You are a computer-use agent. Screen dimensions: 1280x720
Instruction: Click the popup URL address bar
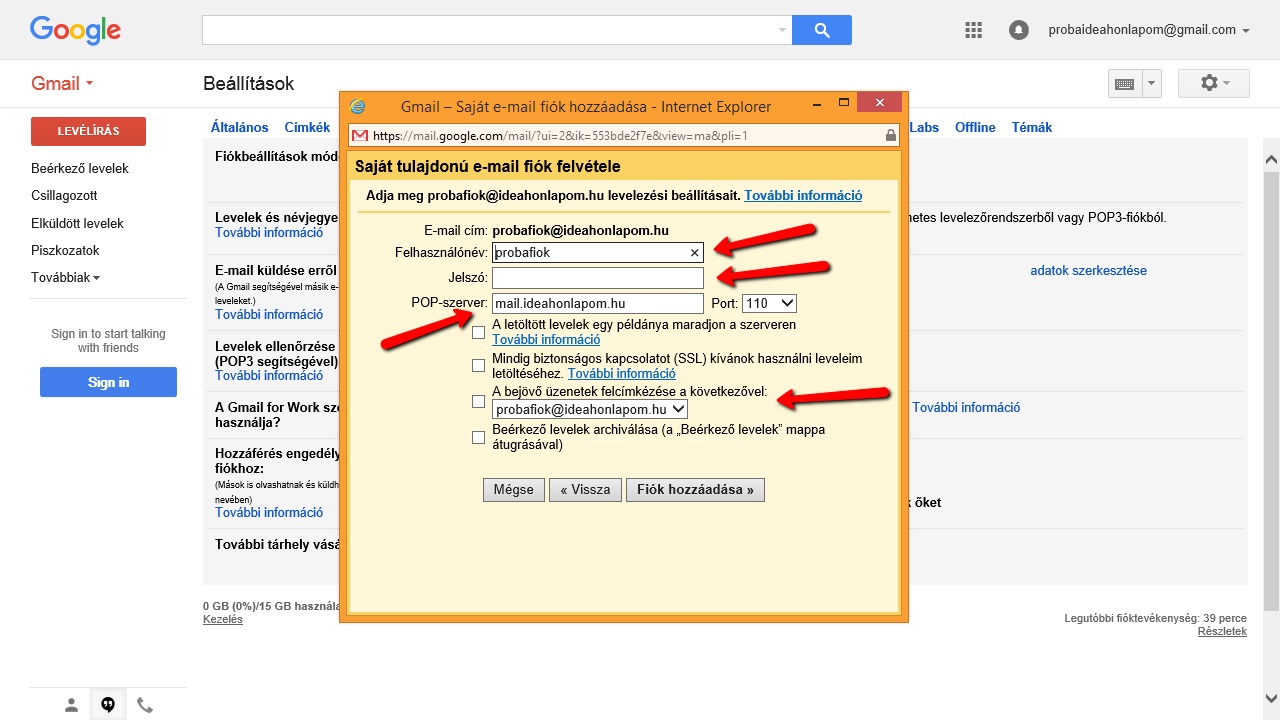point(625,135)
